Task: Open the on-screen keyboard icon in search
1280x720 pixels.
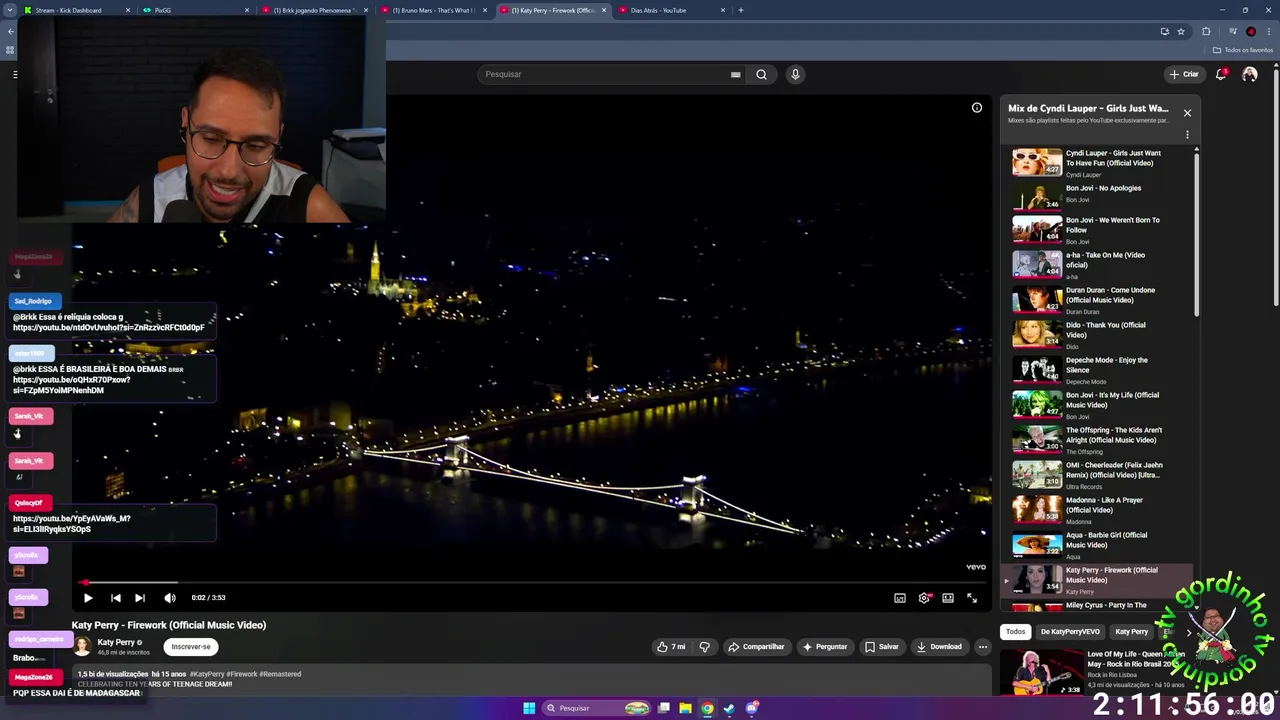Action: 735,74
